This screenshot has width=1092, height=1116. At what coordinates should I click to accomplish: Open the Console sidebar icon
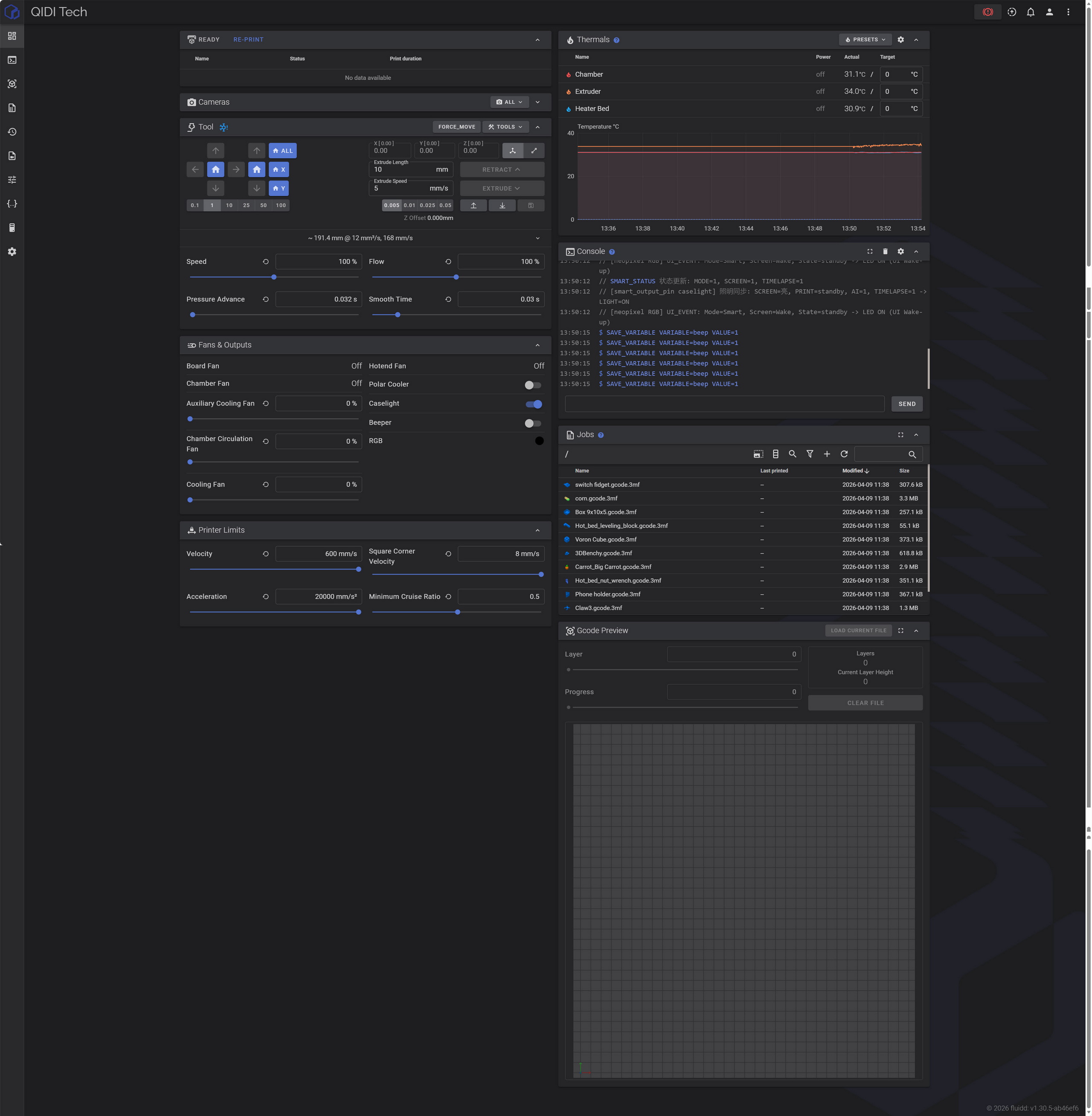point(12,60)
